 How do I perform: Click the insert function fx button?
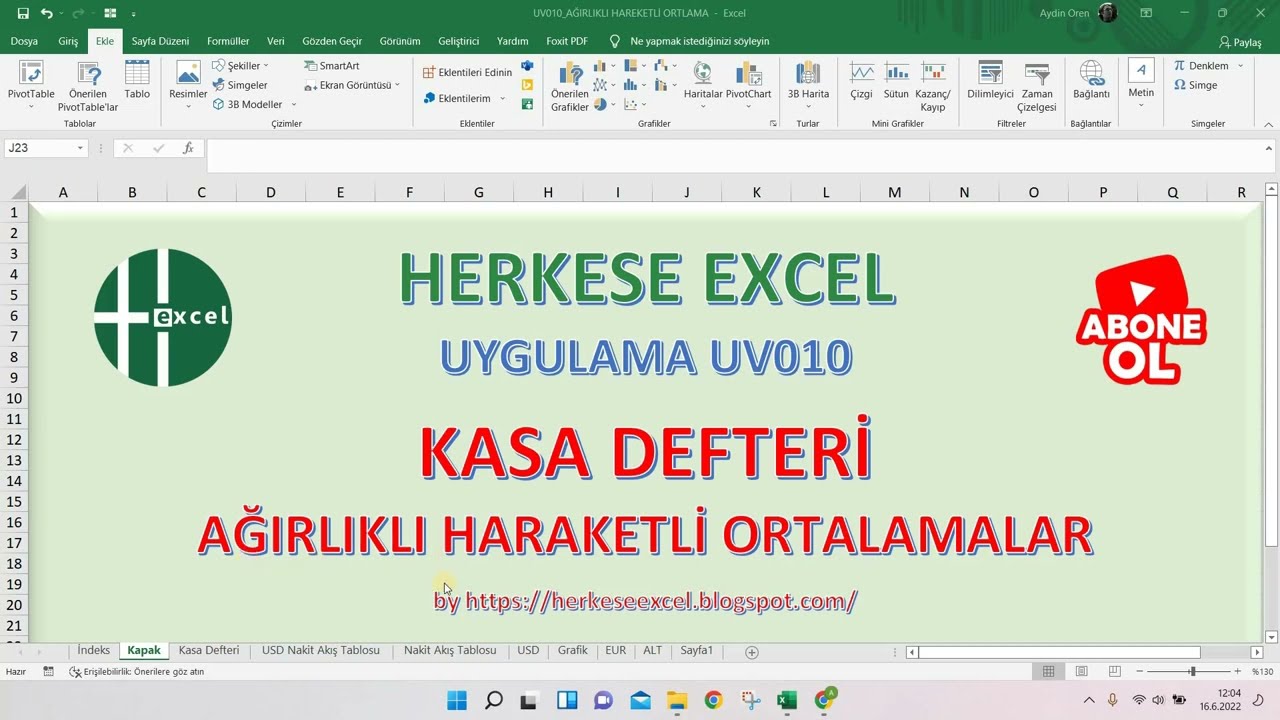pyautogui.click(x=188, y=148)
